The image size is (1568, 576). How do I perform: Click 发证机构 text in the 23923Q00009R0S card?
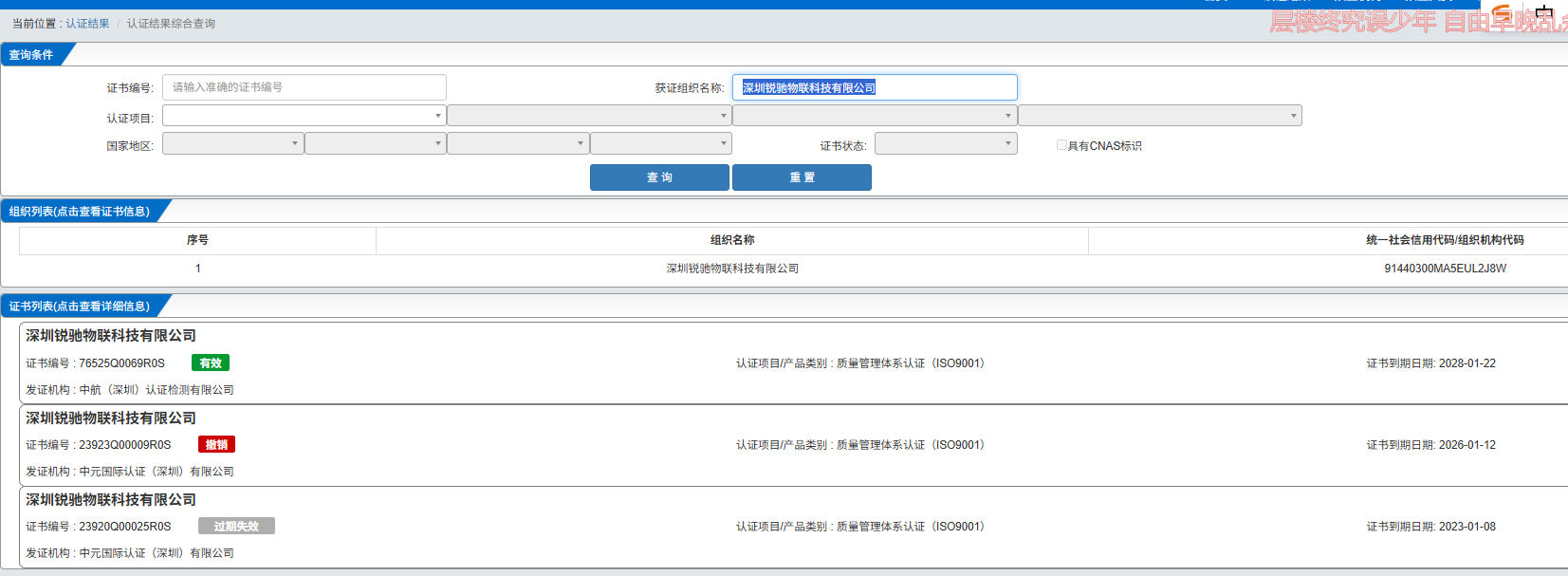(130, 472)
